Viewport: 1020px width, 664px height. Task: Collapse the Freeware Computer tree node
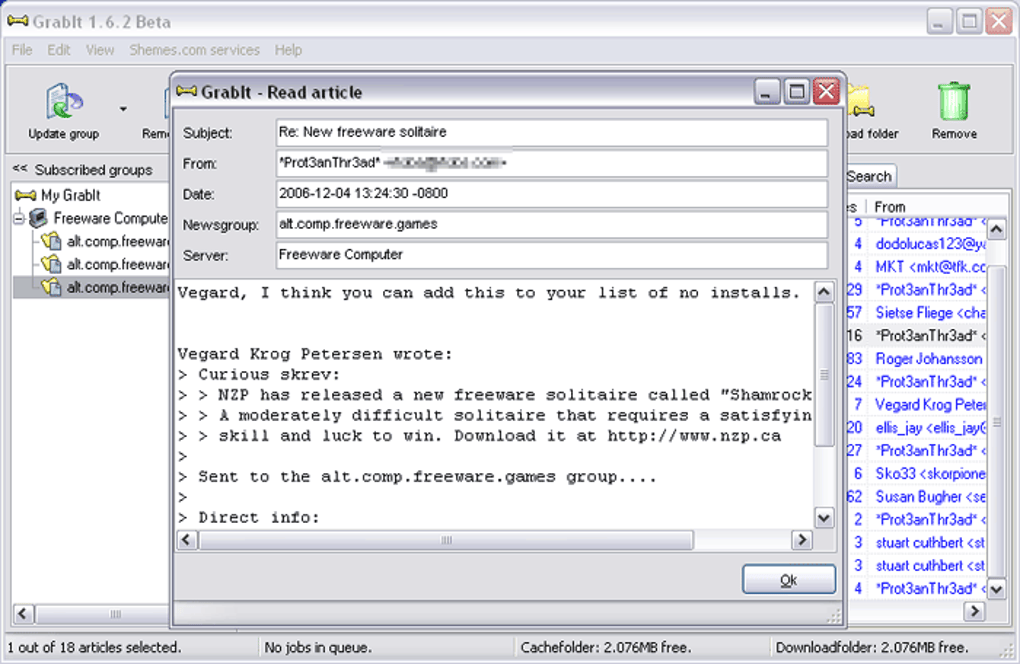[x=19, y=219]
